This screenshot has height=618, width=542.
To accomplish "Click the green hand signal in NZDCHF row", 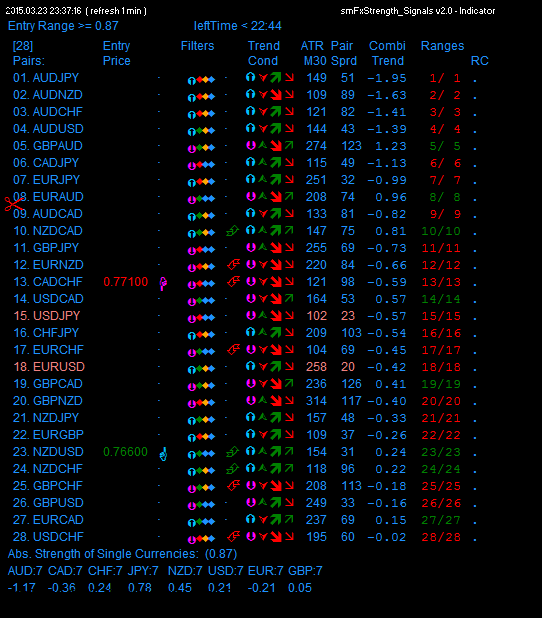I will click(233, 469).
